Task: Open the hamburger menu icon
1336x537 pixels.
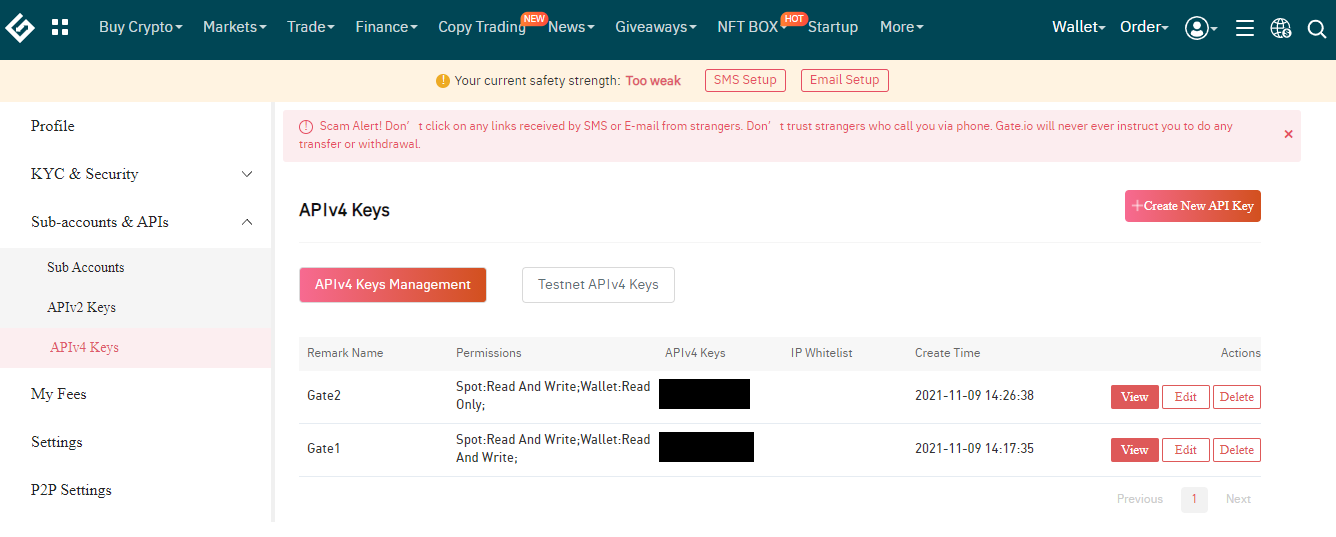Action: point(1245,28)
